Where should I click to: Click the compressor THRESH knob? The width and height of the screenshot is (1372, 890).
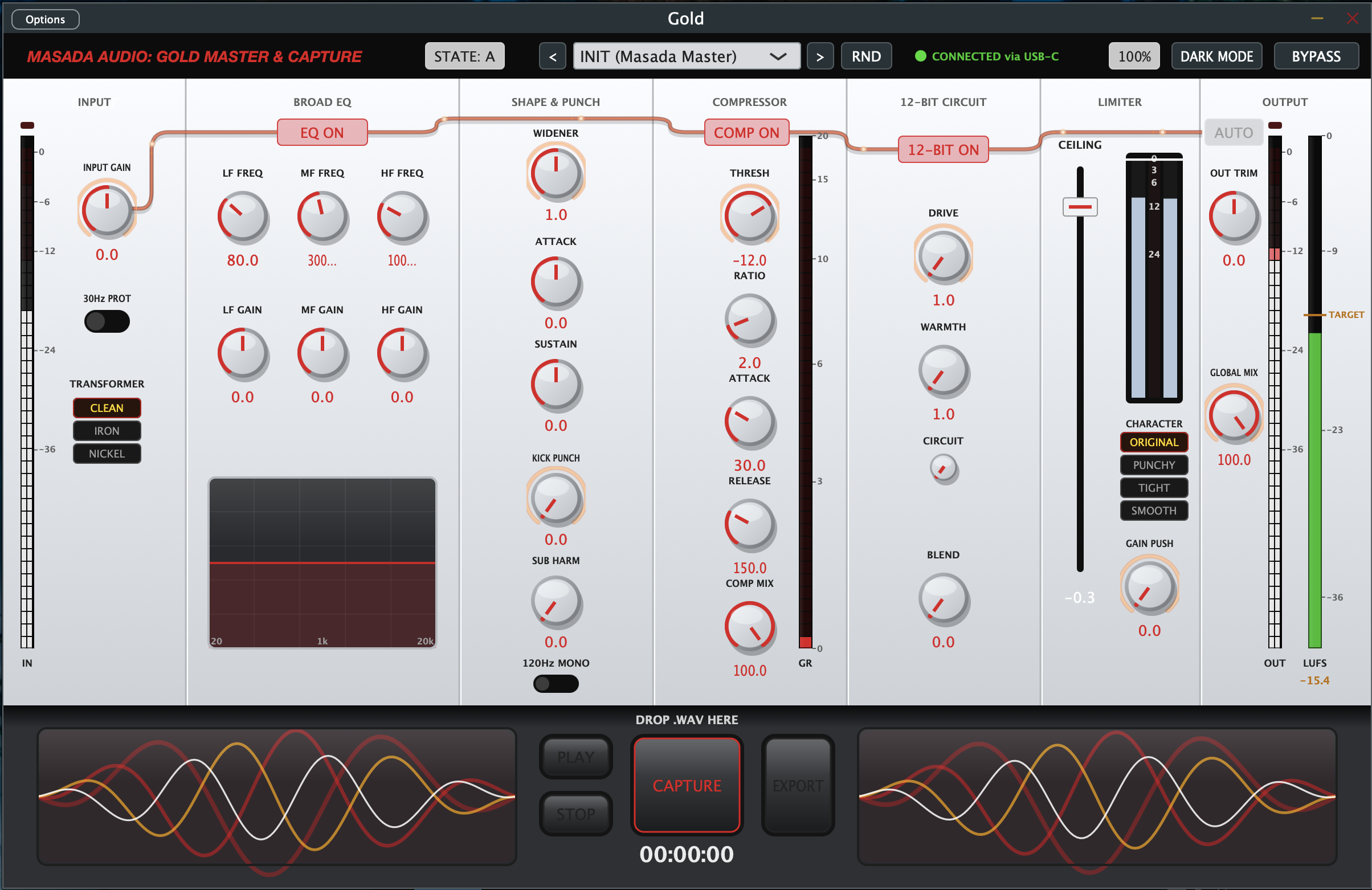point(749,217)
